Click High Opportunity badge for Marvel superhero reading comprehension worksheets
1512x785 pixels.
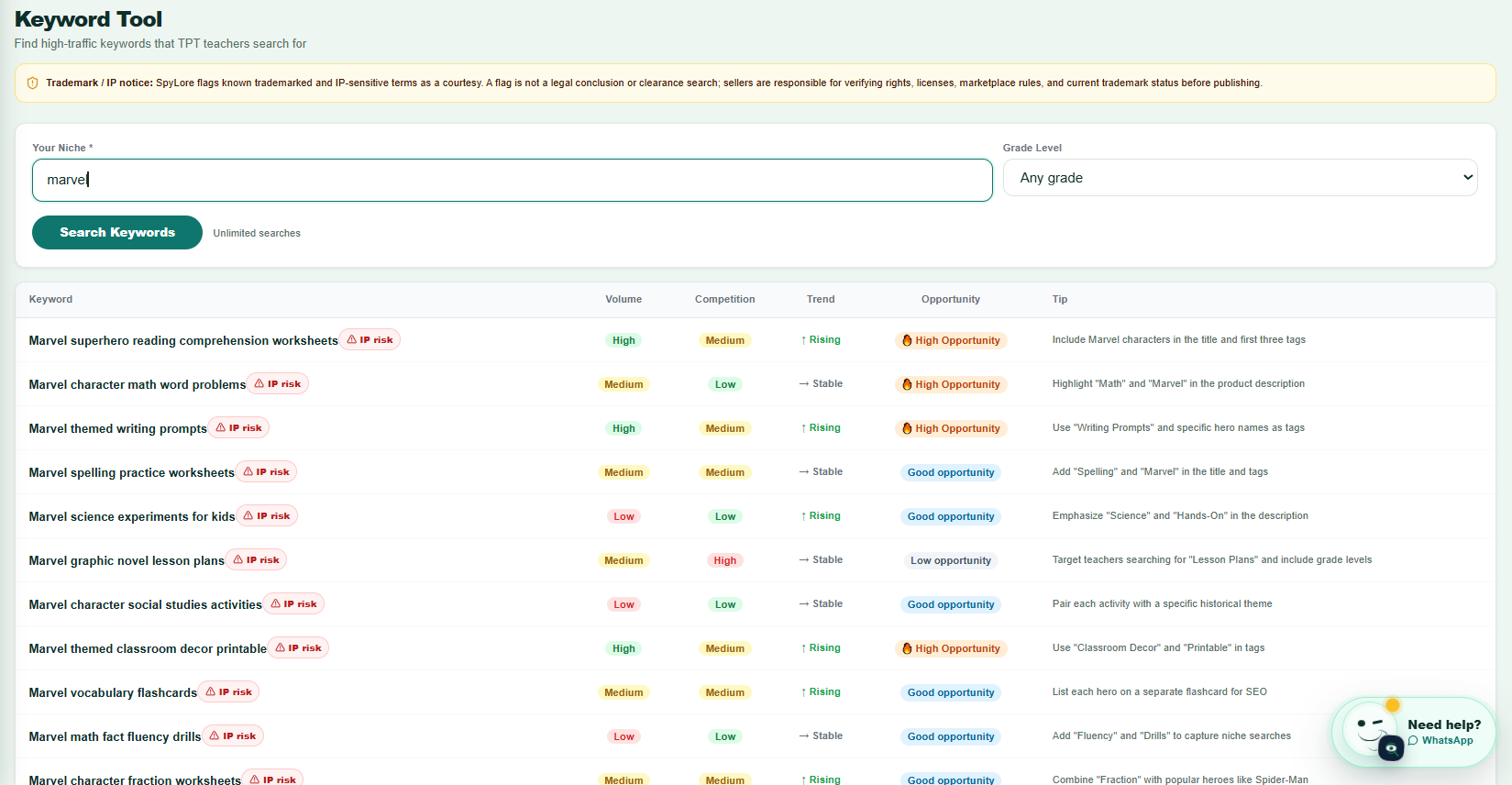[x=951, y=340]
